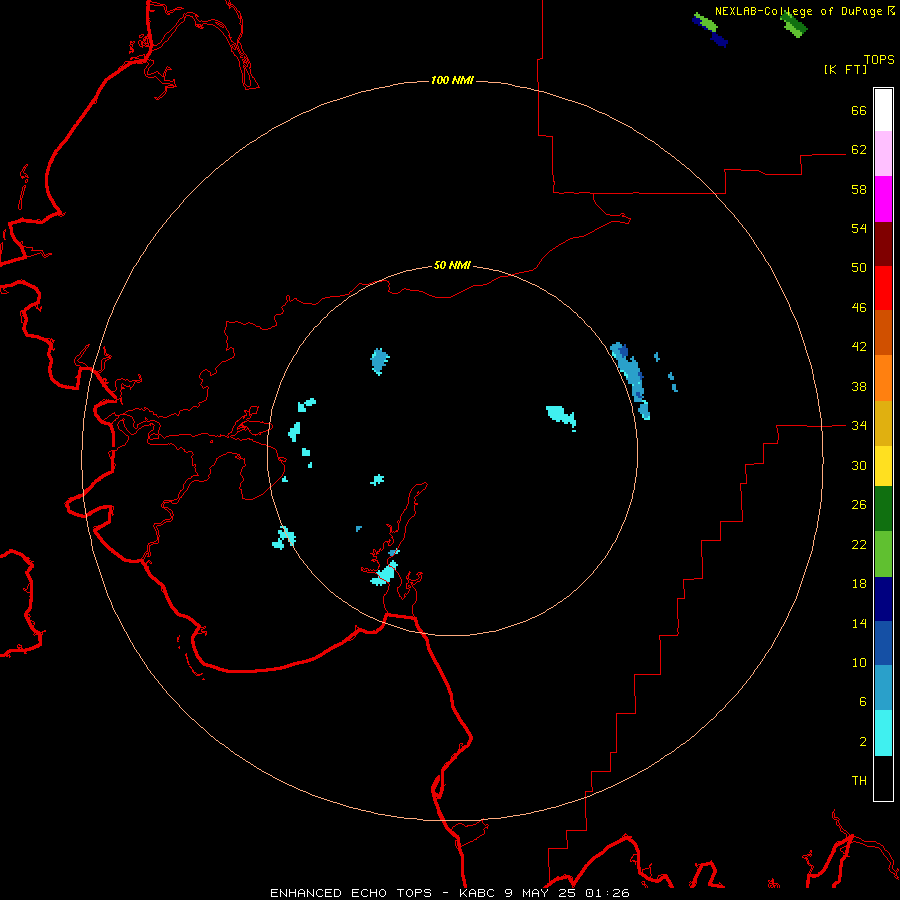The height and width of the screenshot is (900, 900).
Task: Click the dark red 54 kft swatch
Action: click(883, 243)
